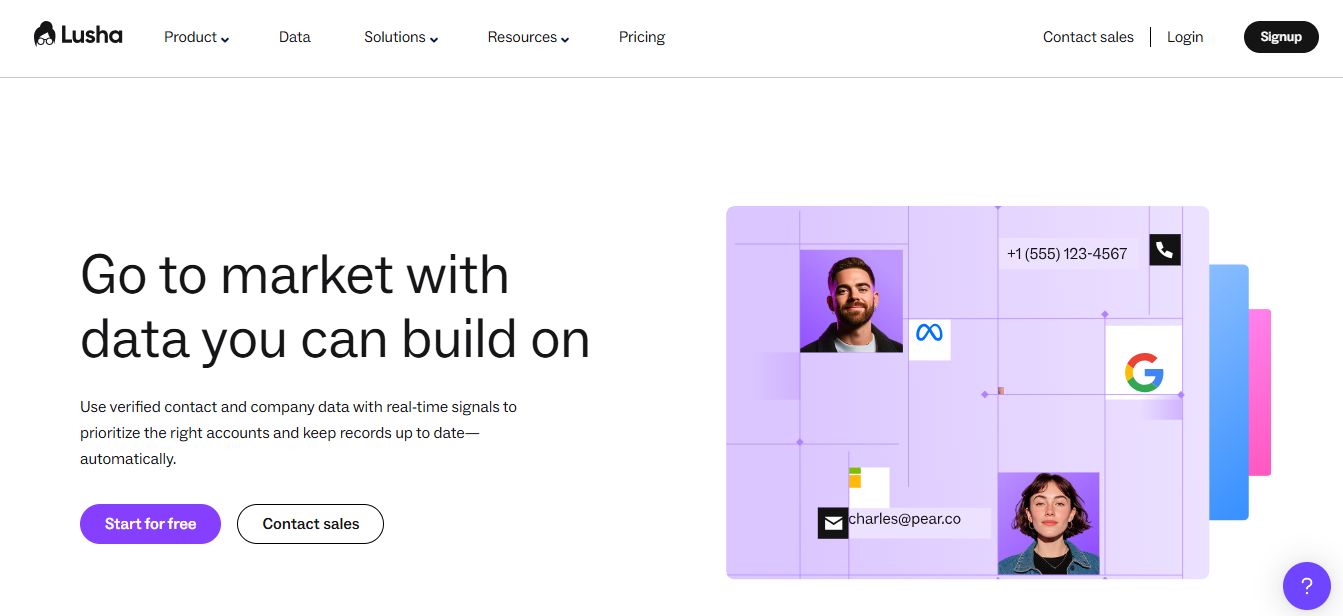Image resolution: width=1343 pixels, height=616 pixels.
Task: Click the purple Start for free button
Action: 150,524
